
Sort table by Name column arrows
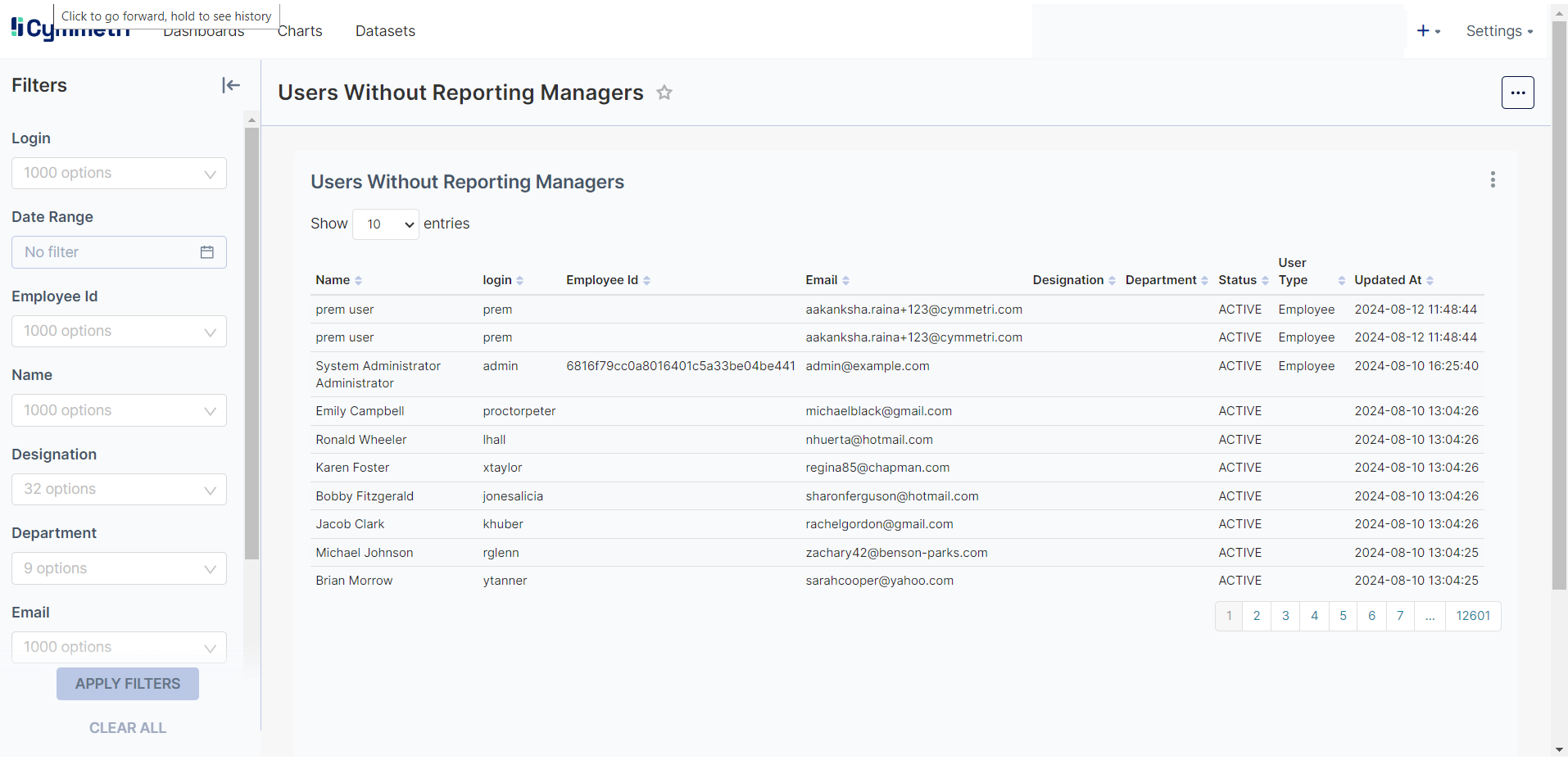(x=358, y=281)
